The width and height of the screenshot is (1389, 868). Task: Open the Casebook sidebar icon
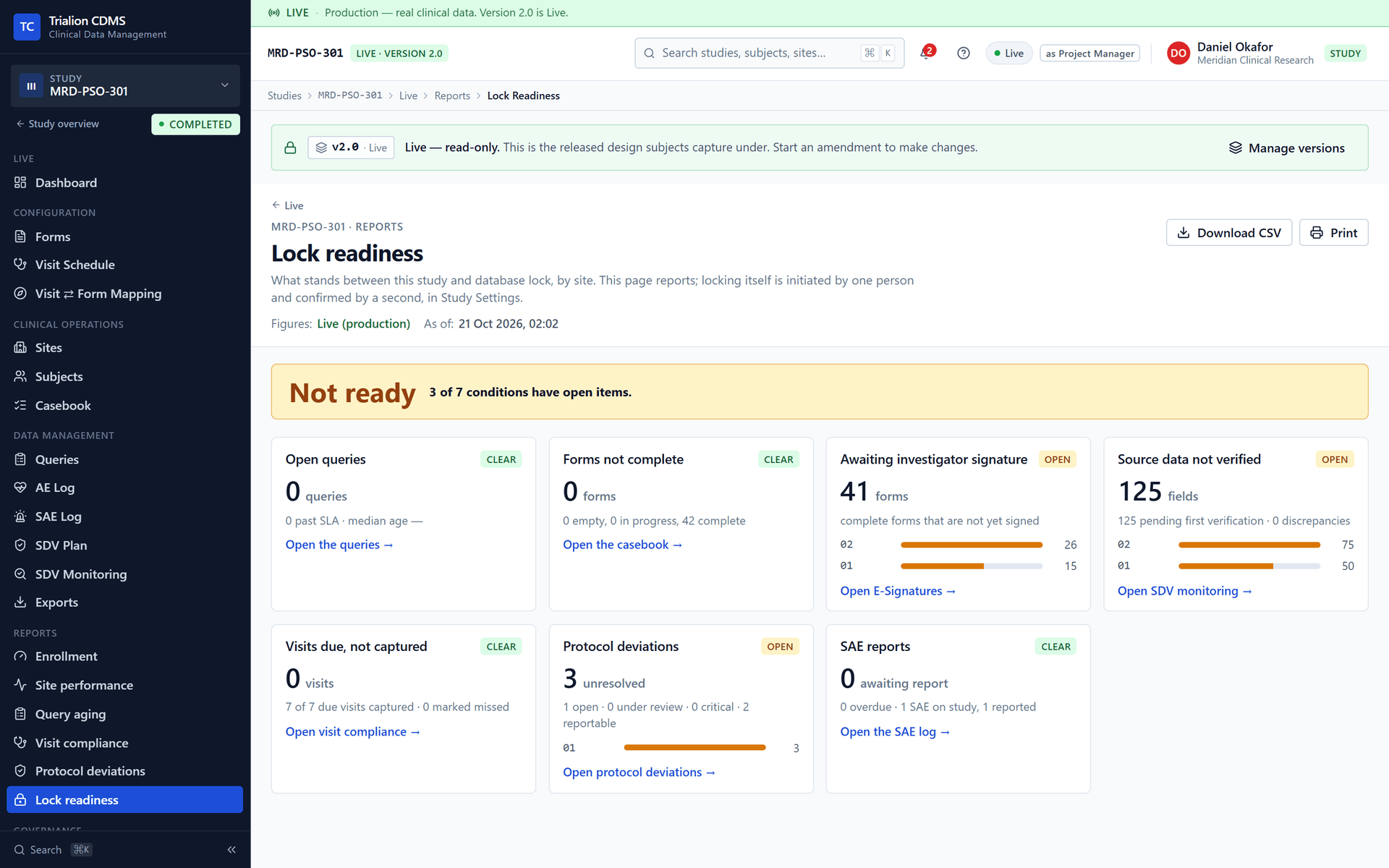pyautogui.click(x=20, y=406)
